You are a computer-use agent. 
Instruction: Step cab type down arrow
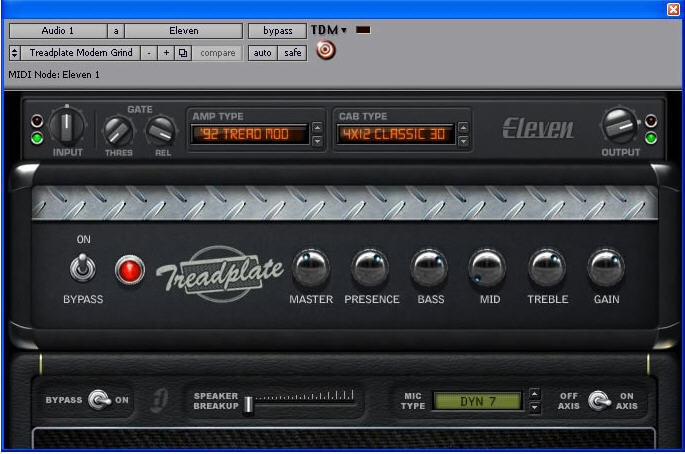coord(463,141)
